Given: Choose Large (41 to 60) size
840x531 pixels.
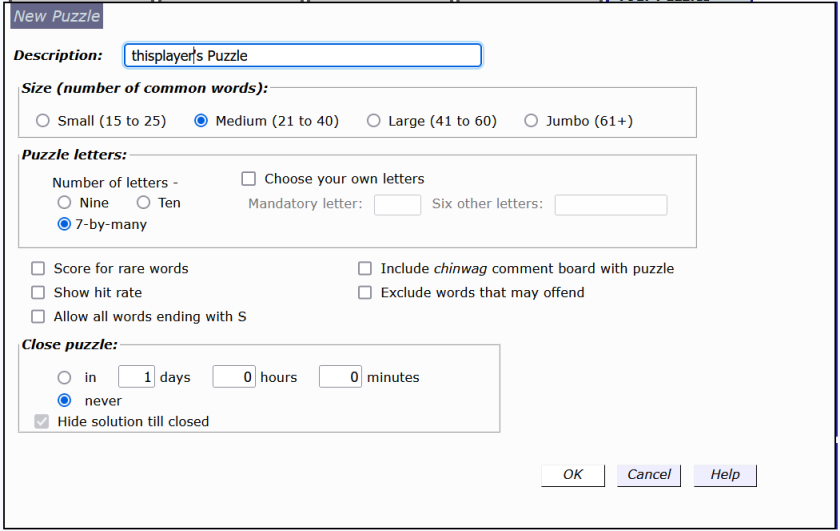Looking at the screenshot, I should point(373,121).
